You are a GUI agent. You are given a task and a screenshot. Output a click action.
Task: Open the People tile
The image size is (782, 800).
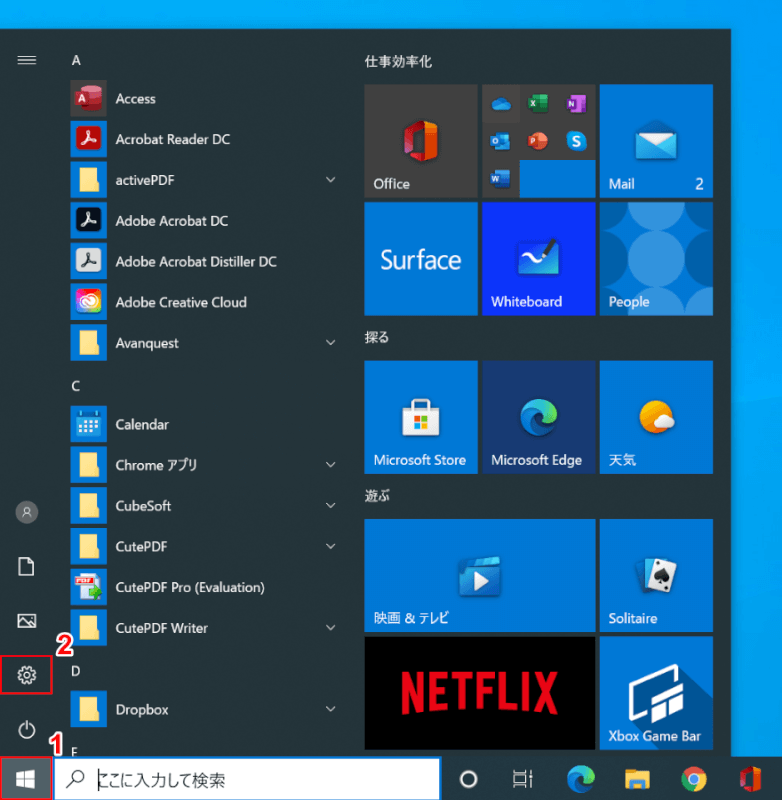656,259
